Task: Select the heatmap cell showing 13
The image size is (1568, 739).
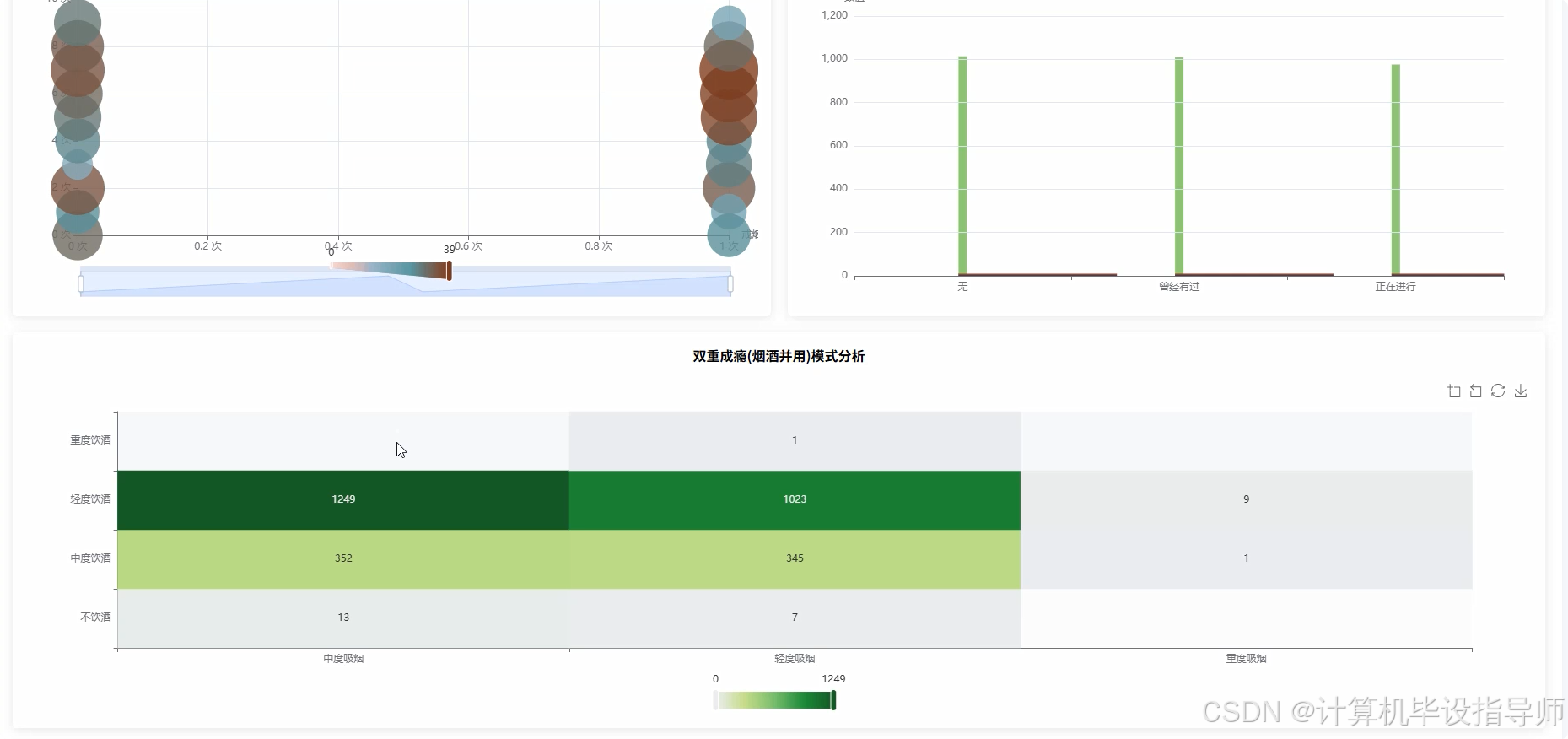Action: click(343, 618)
